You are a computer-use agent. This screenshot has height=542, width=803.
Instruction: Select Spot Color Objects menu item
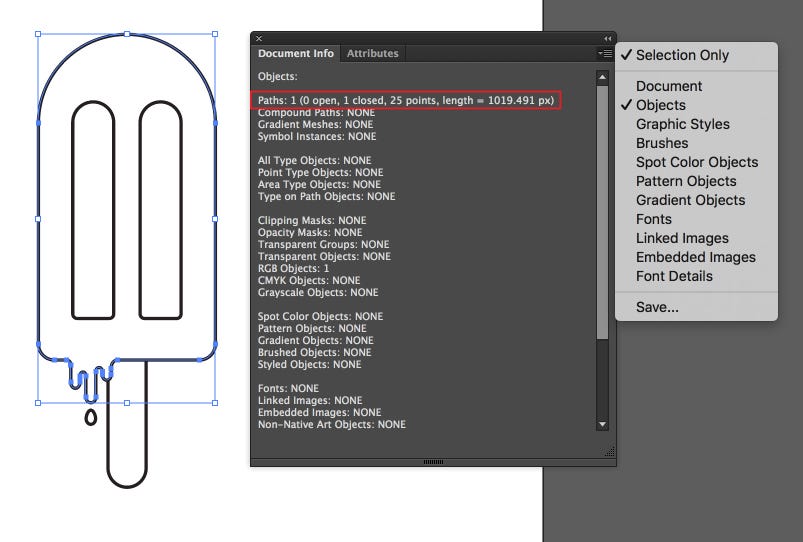point(696,162)
